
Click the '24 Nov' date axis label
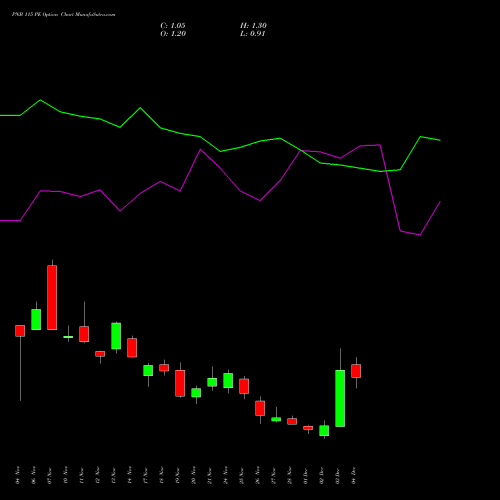[226, 475]
